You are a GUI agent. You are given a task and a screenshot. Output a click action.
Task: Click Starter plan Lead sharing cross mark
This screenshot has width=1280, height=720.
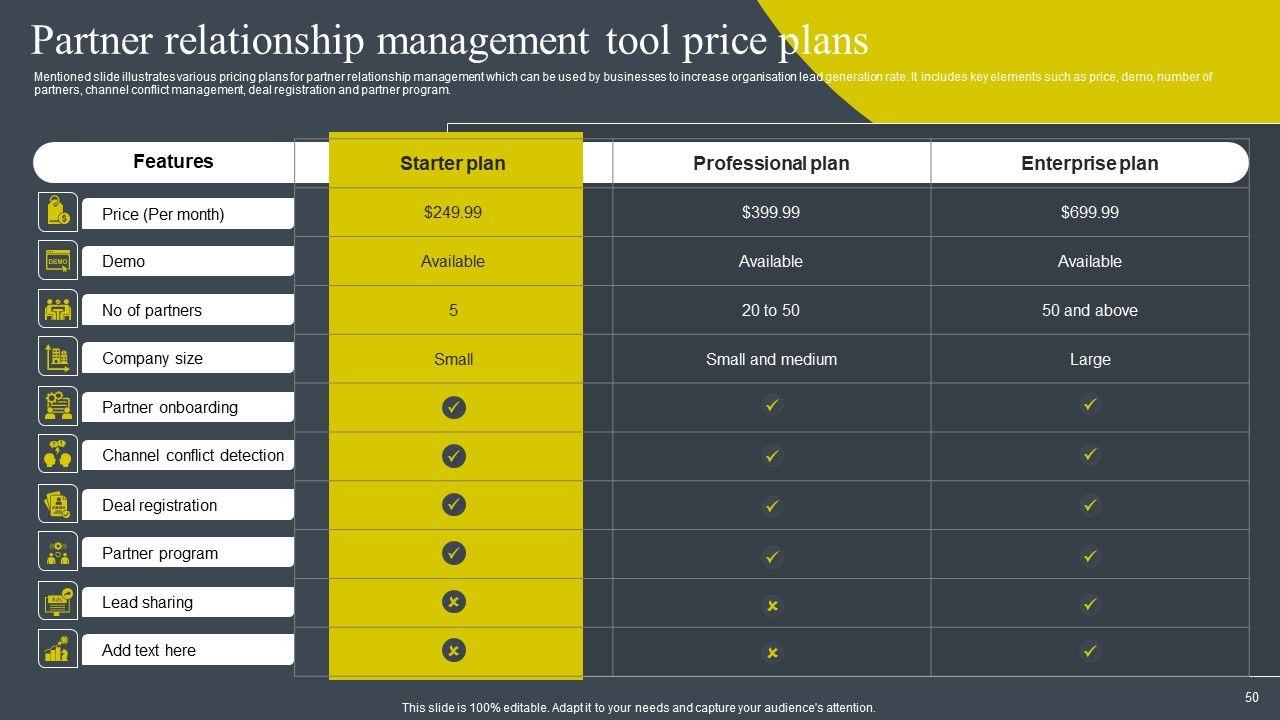(x=454, y=602)
